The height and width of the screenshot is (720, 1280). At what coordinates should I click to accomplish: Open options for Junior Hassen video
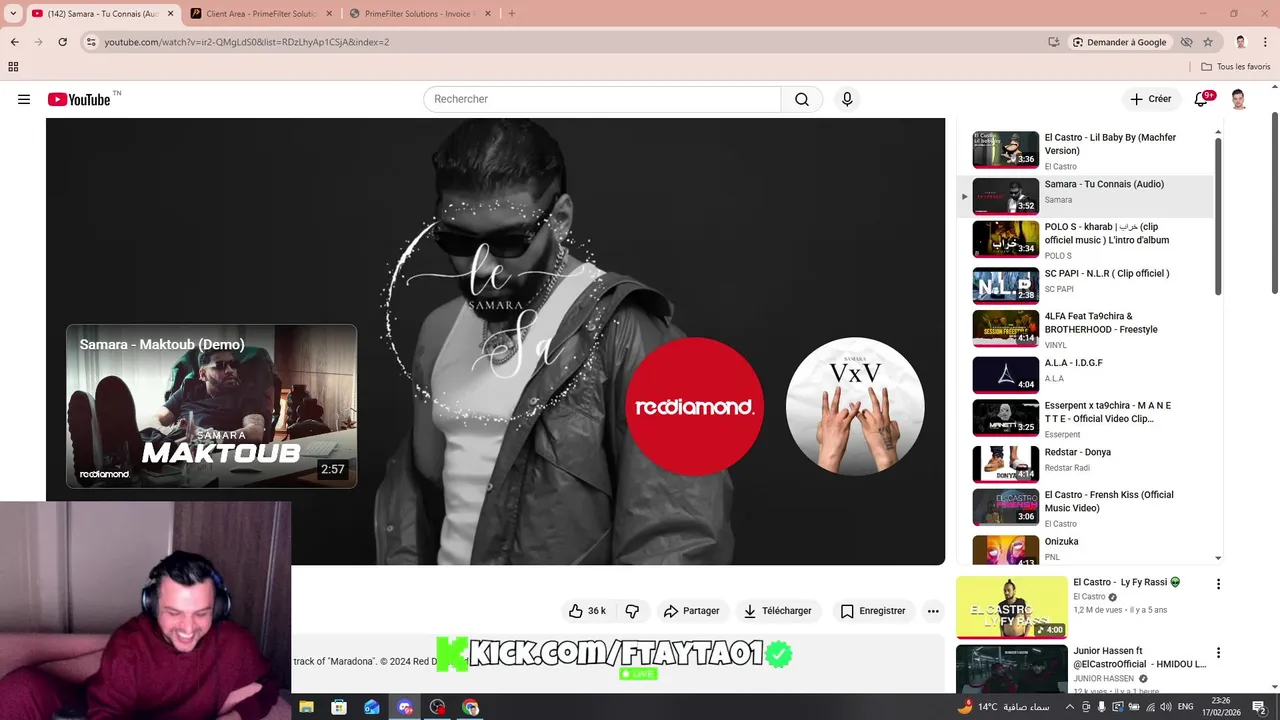pos(1218,653)
